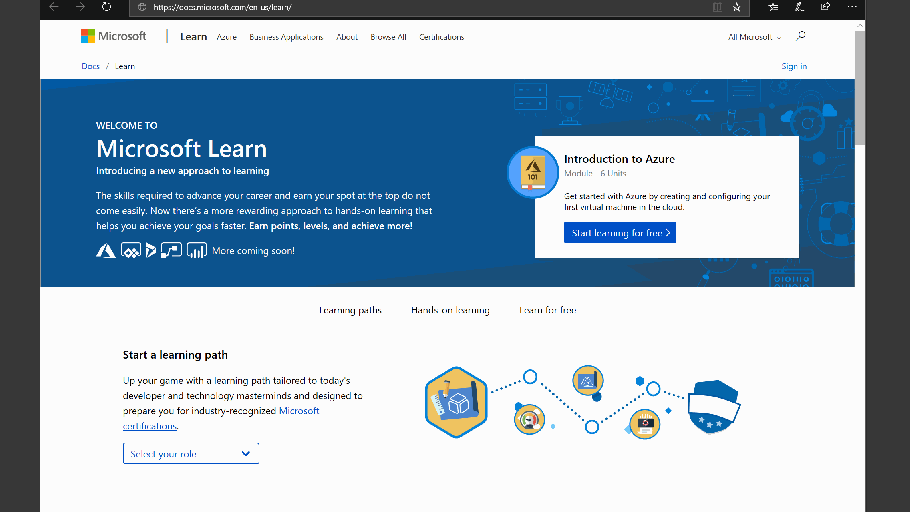Image resolution: width=910 pixels, height=512 pixels.
Task: Open the Azure nav item
Action: coord(226,37)
